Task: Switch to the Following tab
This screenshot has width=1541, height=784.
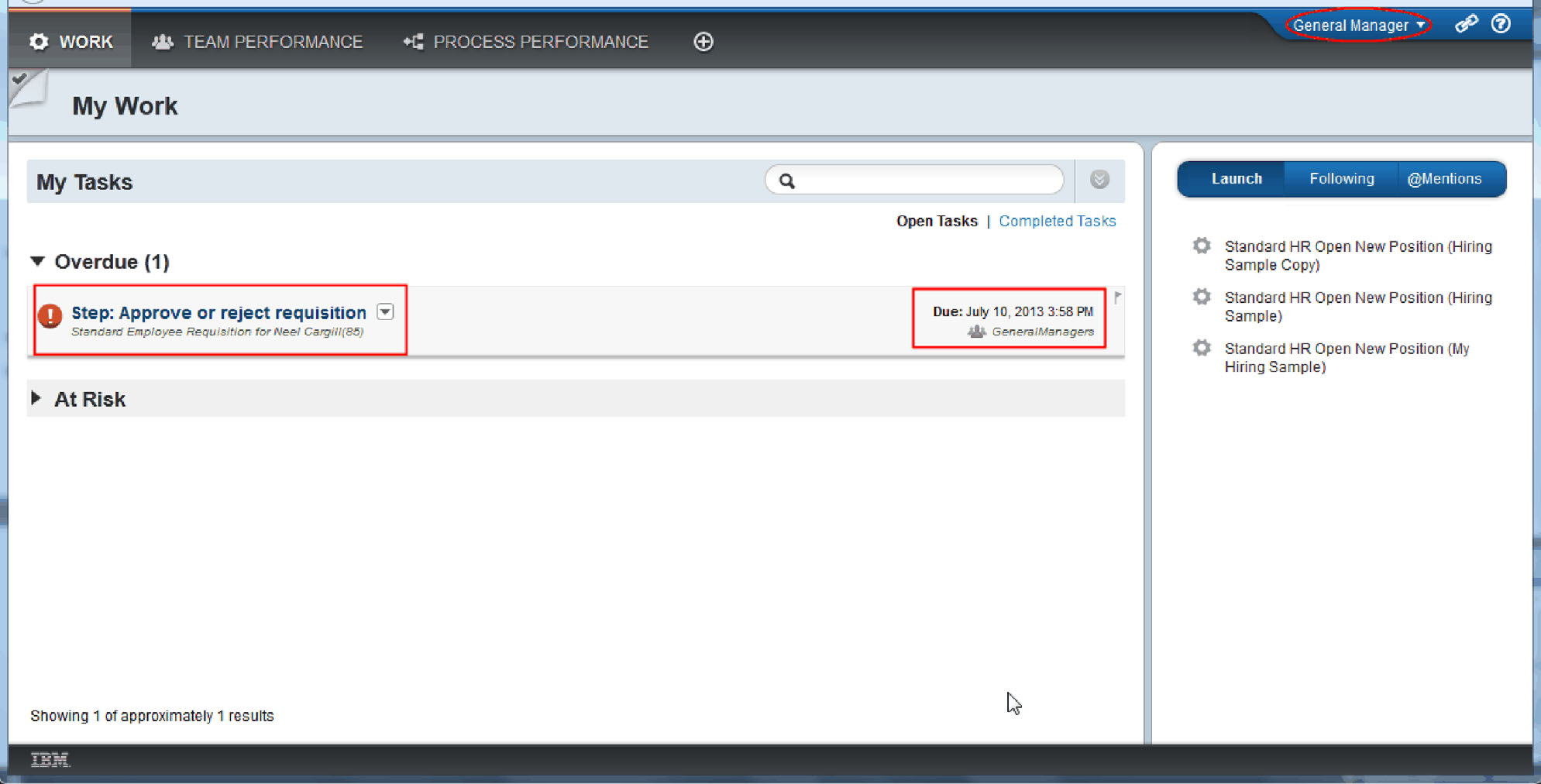Action: click(x=1341, y=179)
